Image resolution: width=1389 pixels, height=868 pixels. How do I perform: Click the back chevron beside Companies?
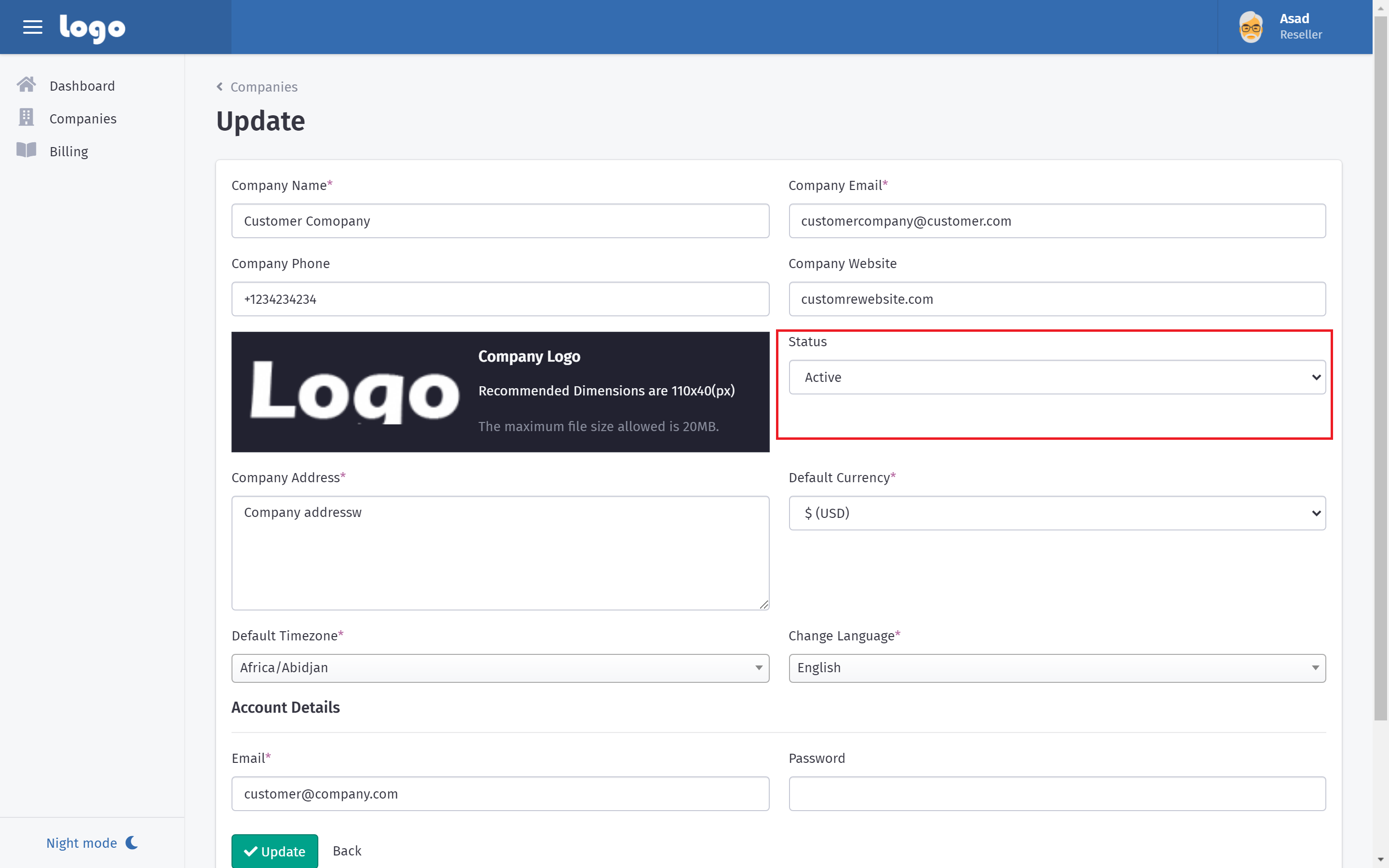pos(219,87)
